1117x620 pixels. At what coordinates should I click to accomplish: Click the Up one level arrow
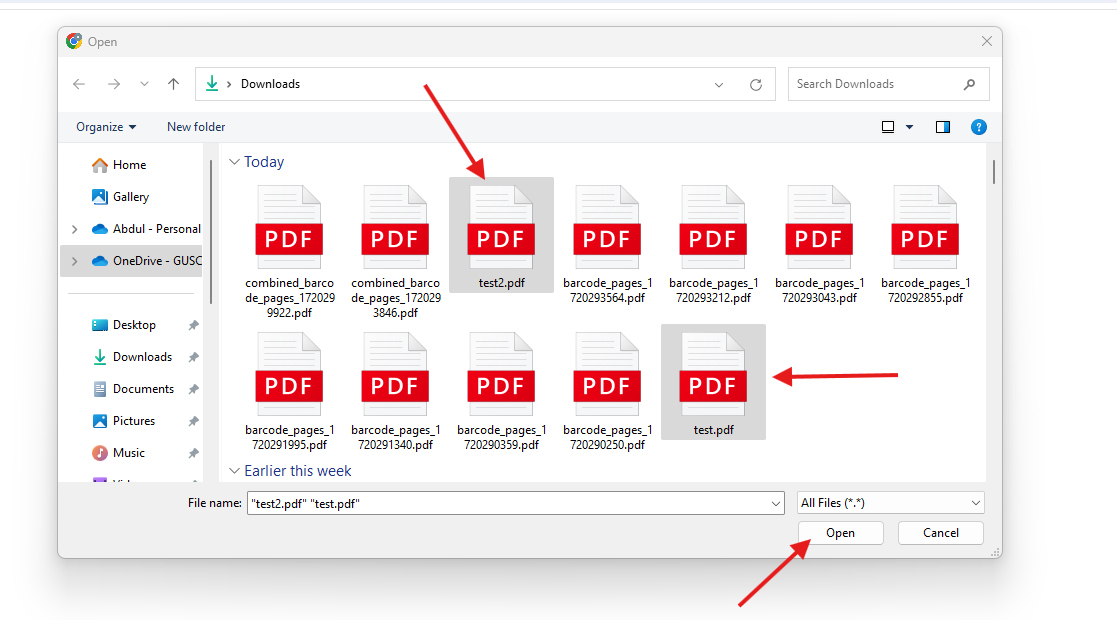(173, 84)
